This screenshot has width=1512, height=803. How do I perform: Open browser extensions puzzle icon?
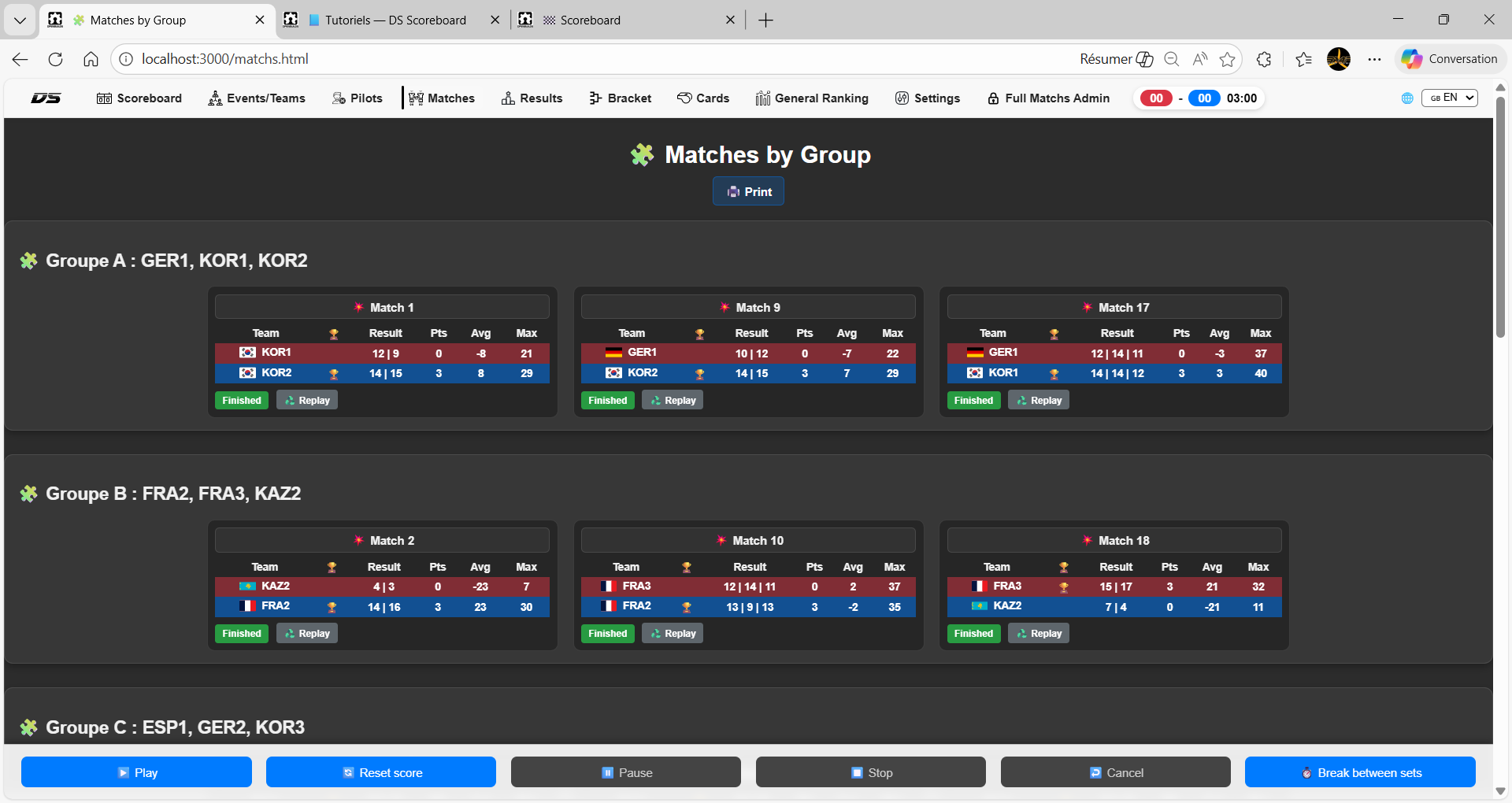1264,59
